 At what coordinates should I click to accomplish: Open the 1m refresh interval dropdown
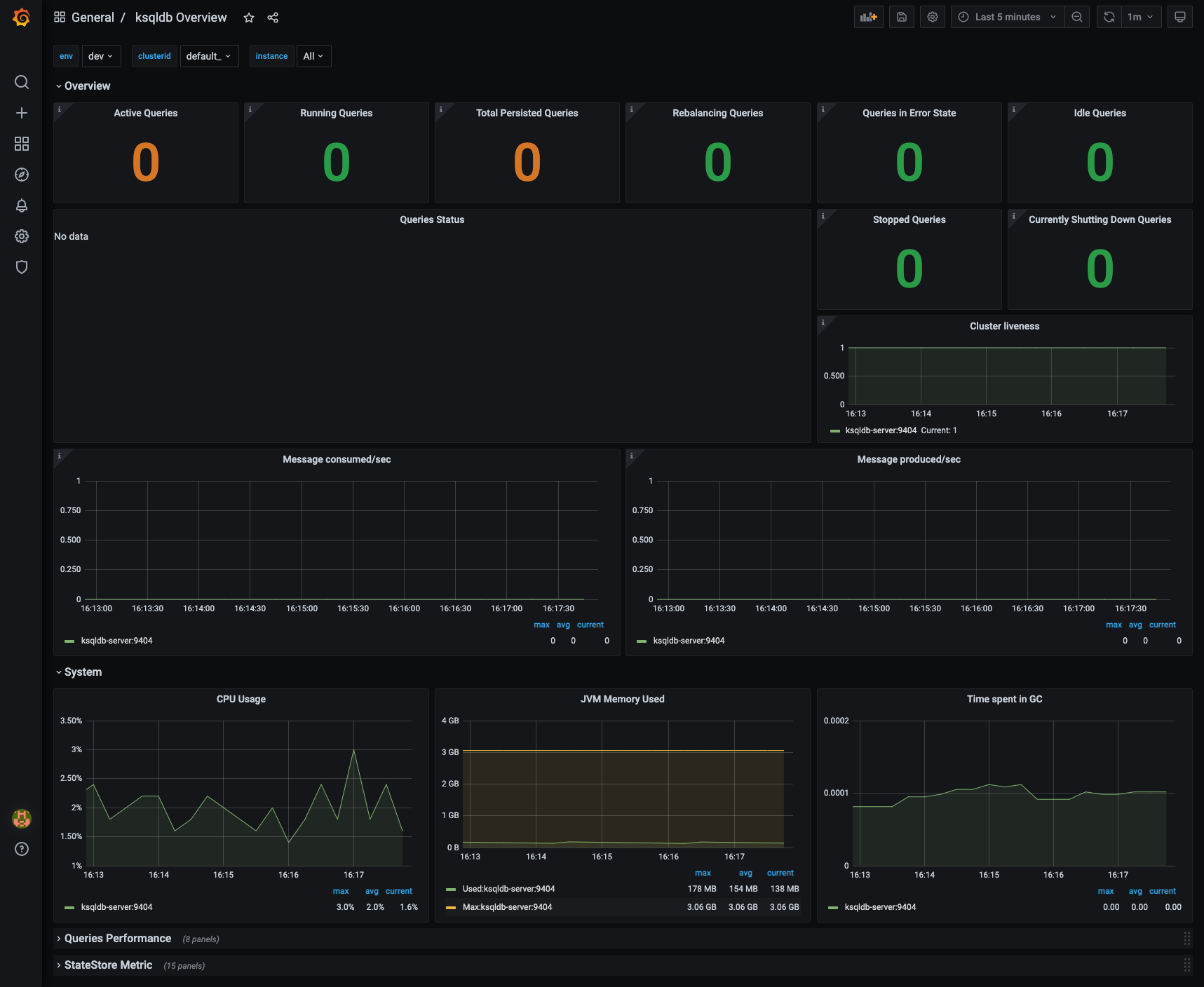click(1141, 17)
